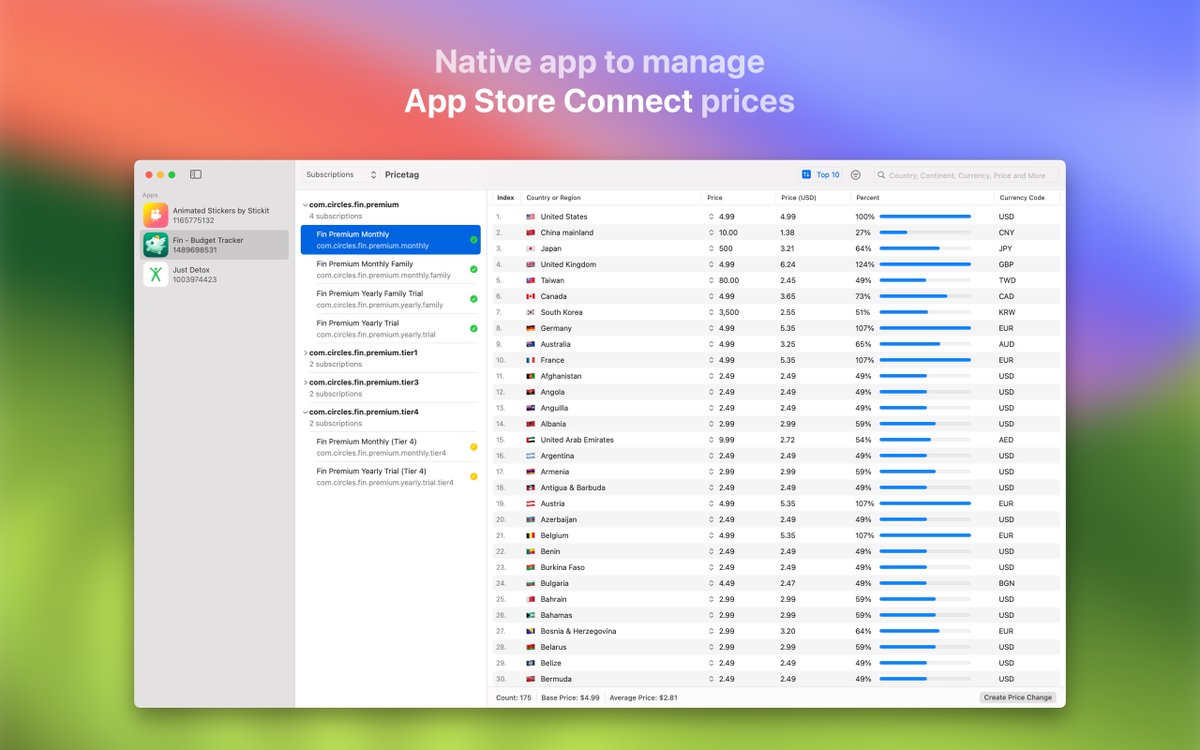
Task: Click the Germany flag icon
Action: coord(531,329)
